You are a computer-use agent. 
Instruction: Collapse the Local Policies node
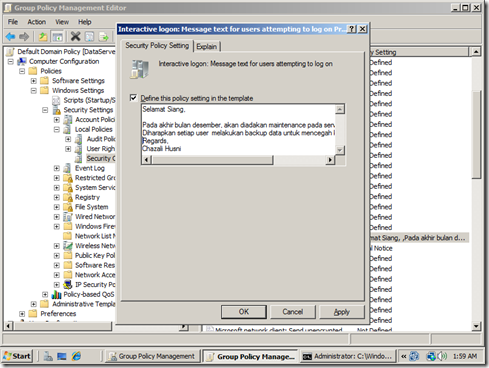[57, 129]
